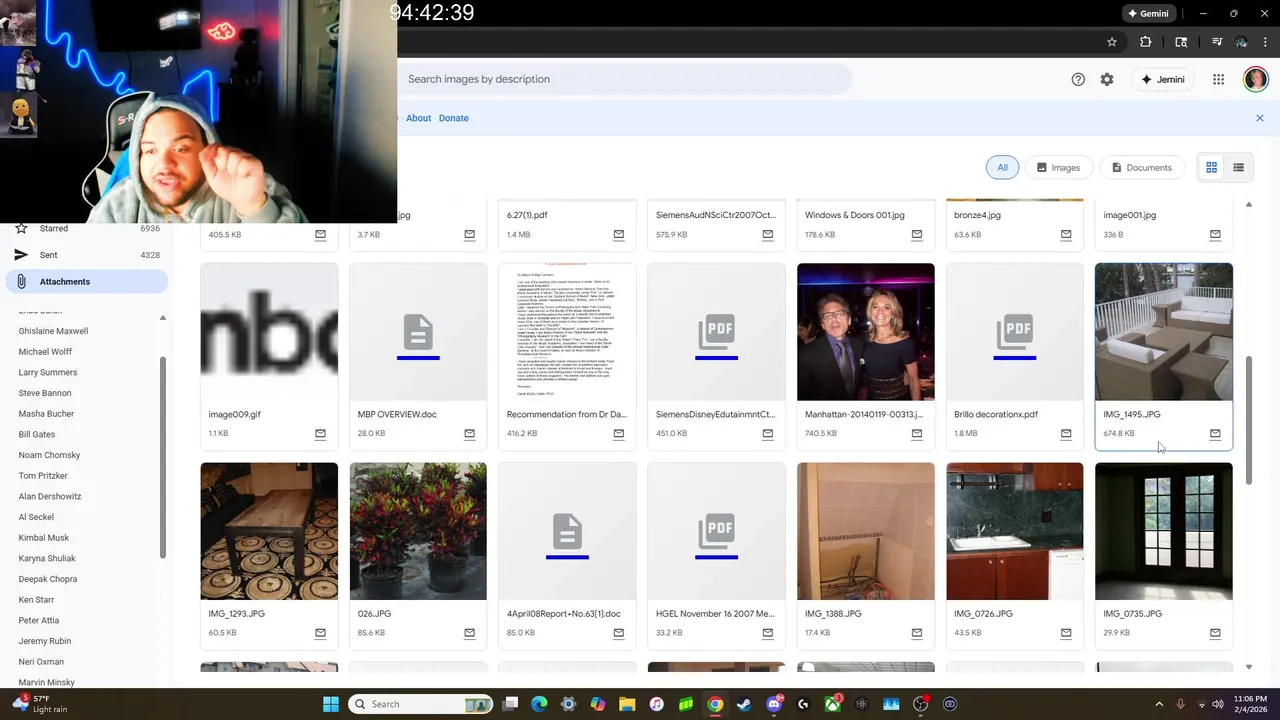Open the Google apps grid icon
This screenshot has height=720, width=1280.
tap(1218, 79)
